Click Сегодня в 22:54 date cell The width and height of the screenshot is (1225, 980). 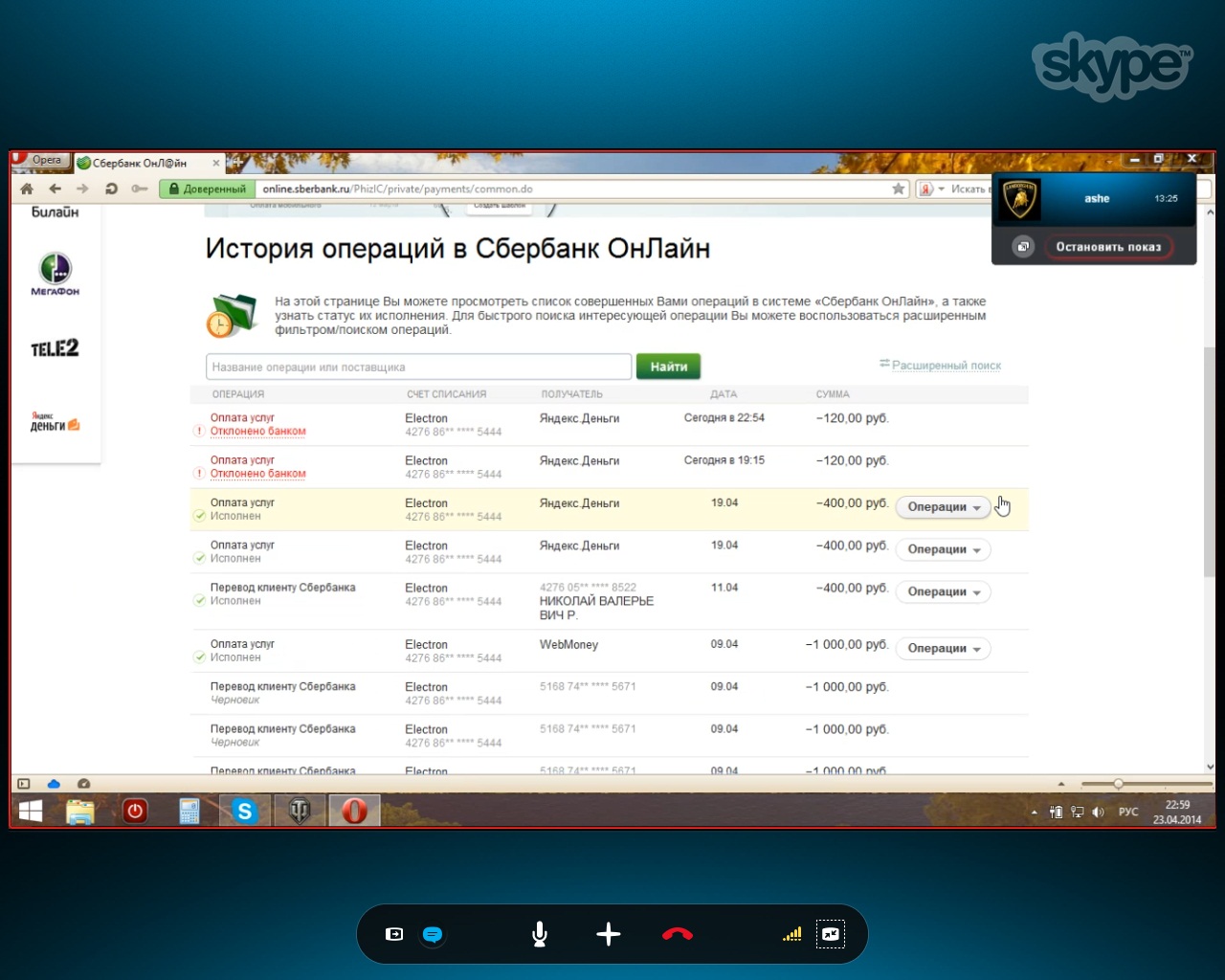(724, 418)
